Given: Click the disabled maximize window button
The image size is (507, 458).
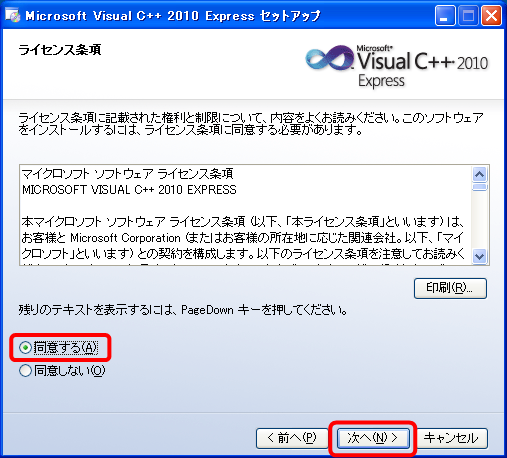Looking at the screenshot, I should tap(468, 16).
